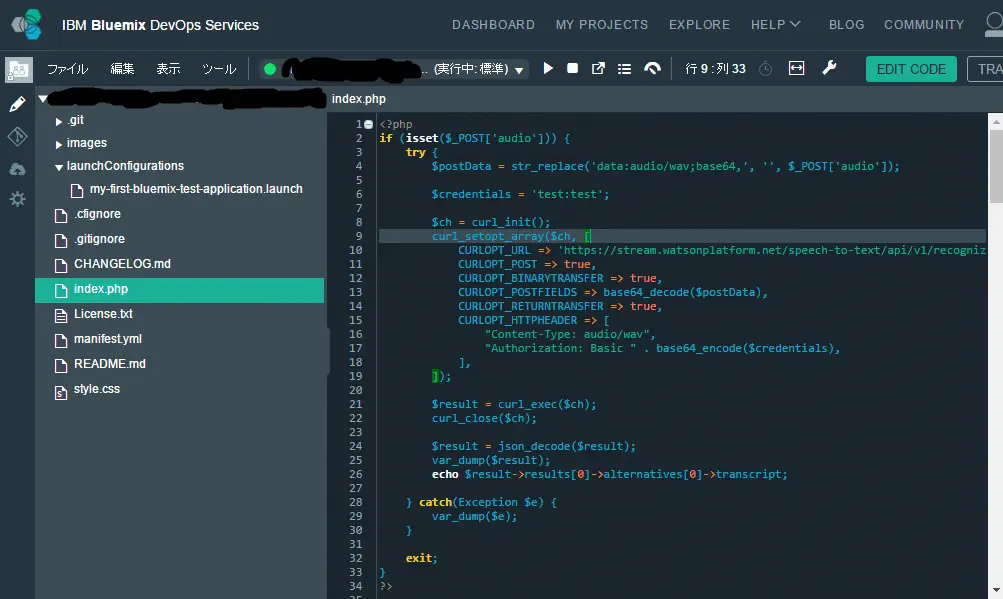
Task: Go to MY PROJECTS link
Action: click(601, 25)
